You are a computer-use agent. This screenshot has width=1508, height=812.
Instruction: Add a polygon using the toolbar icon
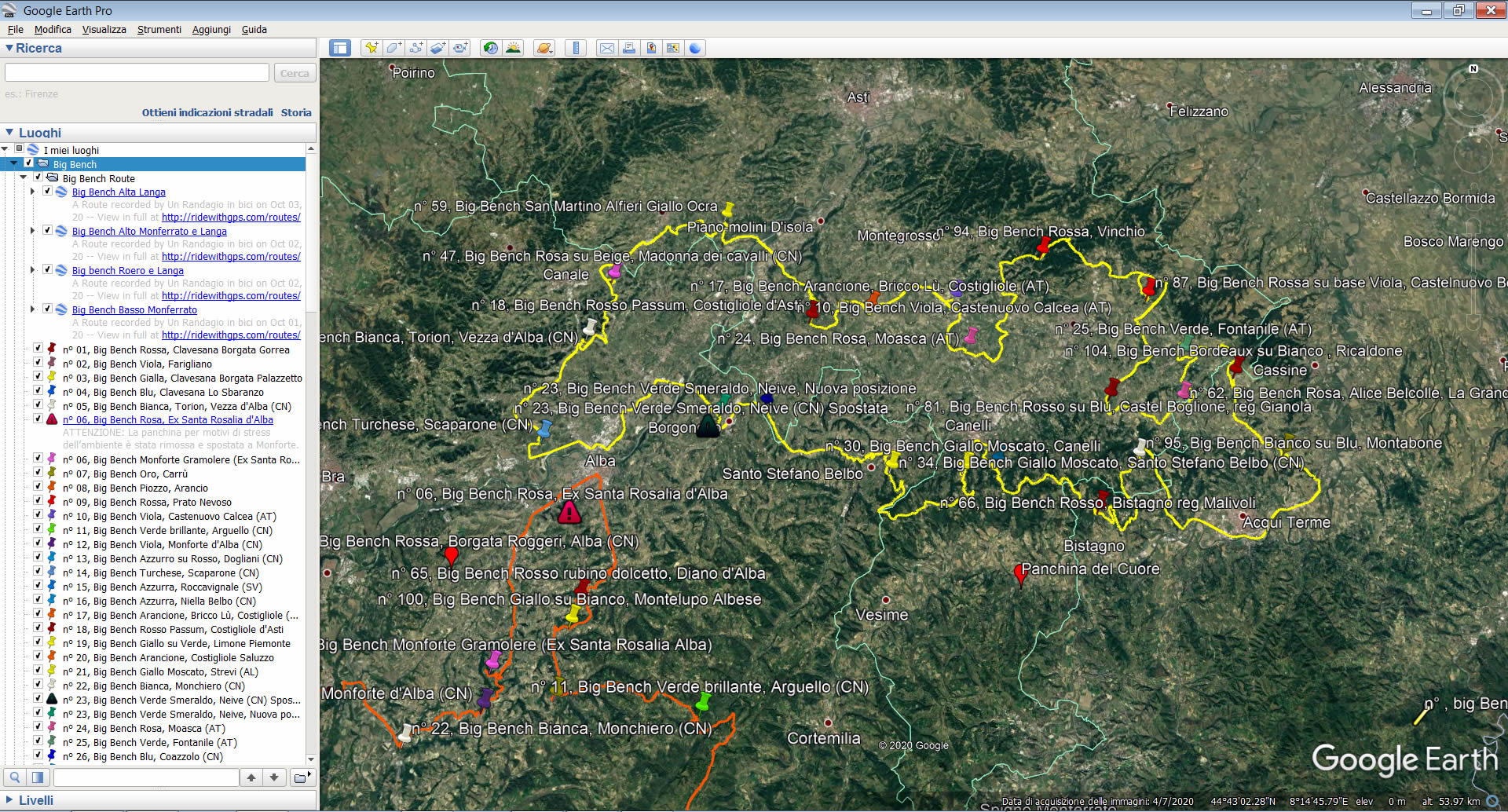coord(393,48)
